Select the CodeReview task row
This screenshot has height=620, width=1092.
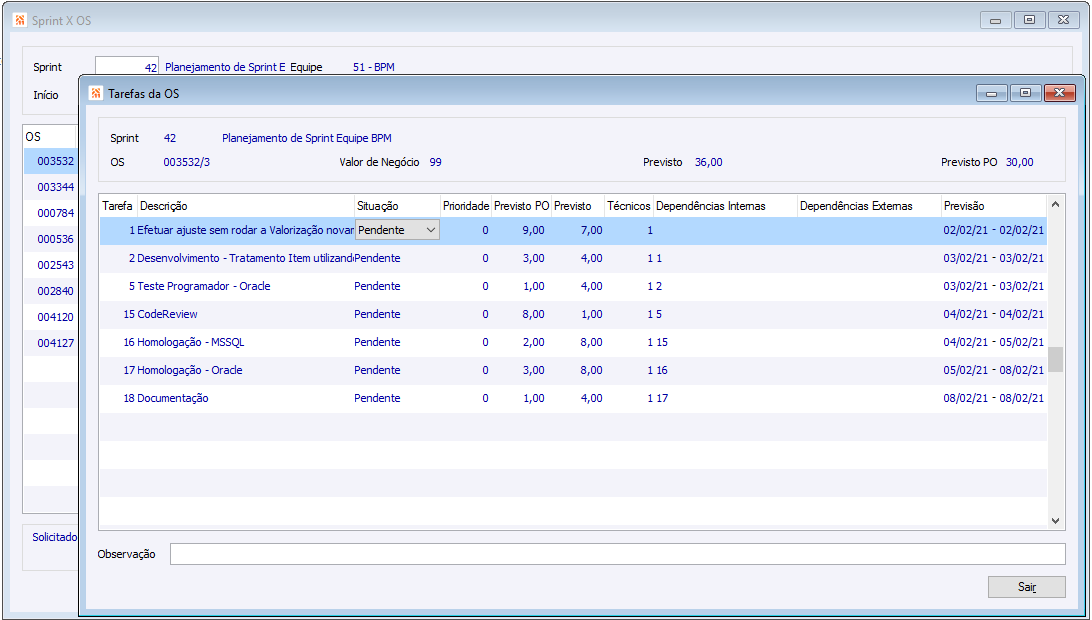(573, 314)
